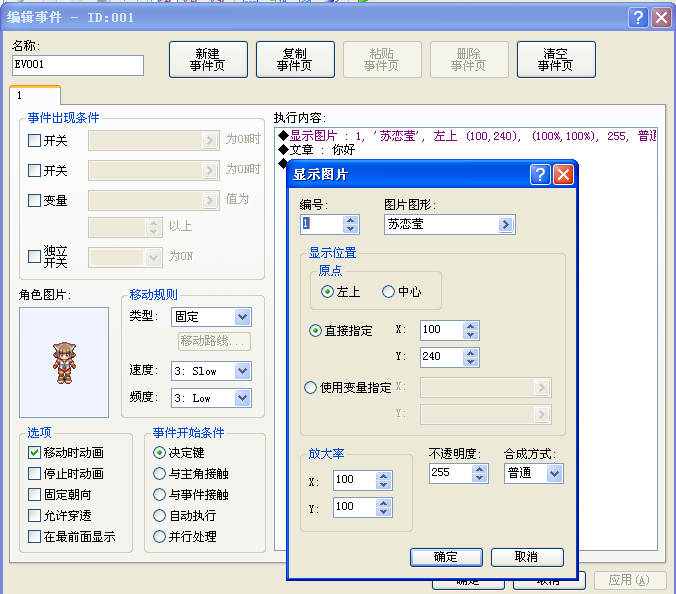Screen dimensions: 676x594
Task: Toggle the 在最前面显示 checkbox
Action: coord(34,537)
